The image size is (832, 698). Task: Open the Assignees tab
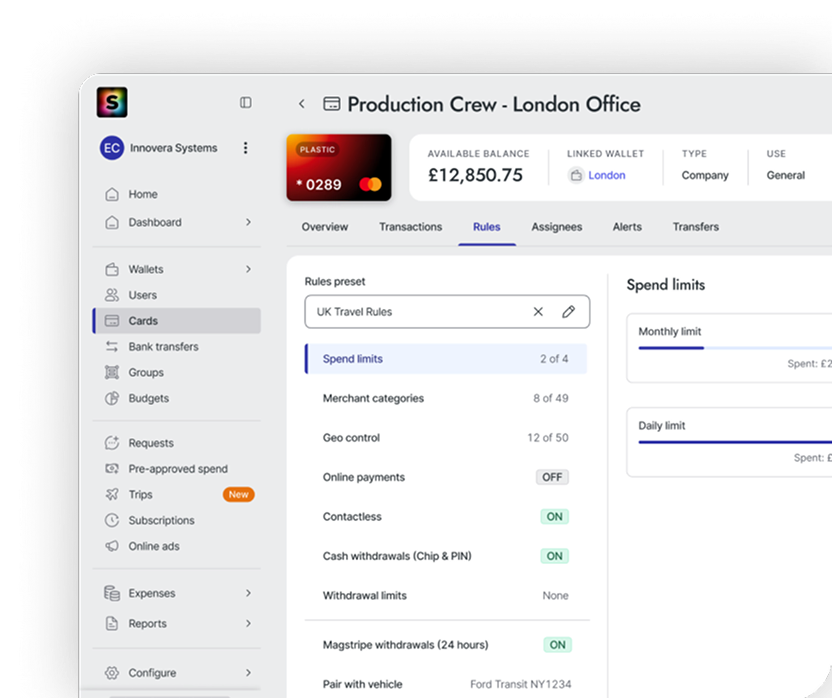(556, 227)
